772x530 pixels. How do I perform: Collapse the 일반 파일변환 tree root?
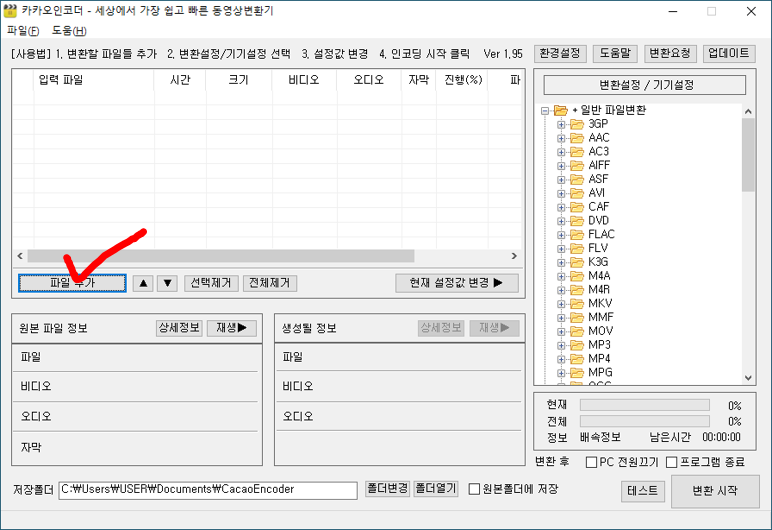[x=545, y=110]
